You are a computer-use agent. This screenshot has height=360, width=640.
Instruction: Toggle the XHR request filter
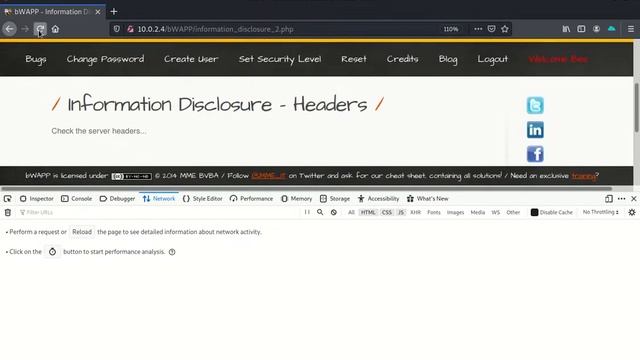point(416,212)
